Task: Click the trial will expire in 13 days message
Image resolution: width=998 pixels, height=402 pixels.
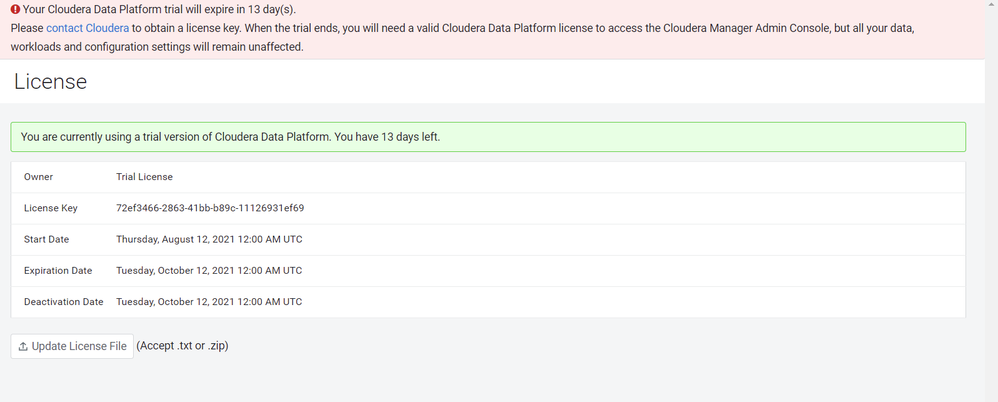Action: click(159, 10)
